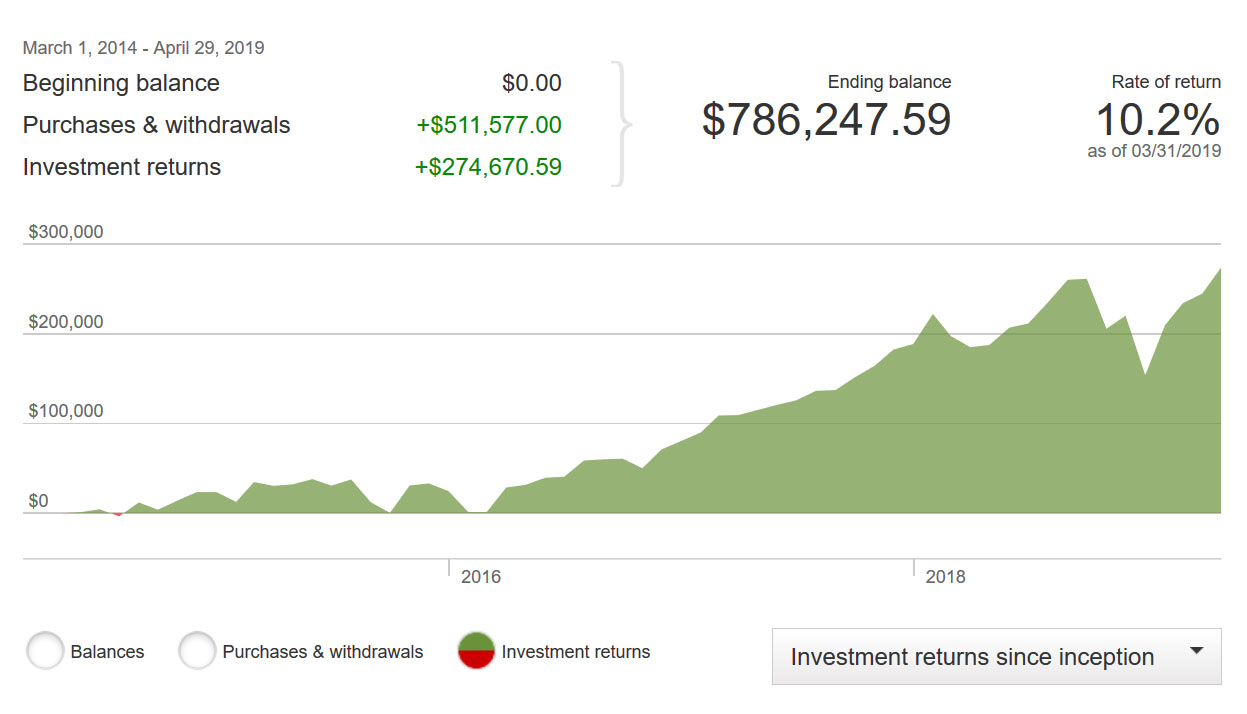Select the Balances radio button

tap(46, 651)
